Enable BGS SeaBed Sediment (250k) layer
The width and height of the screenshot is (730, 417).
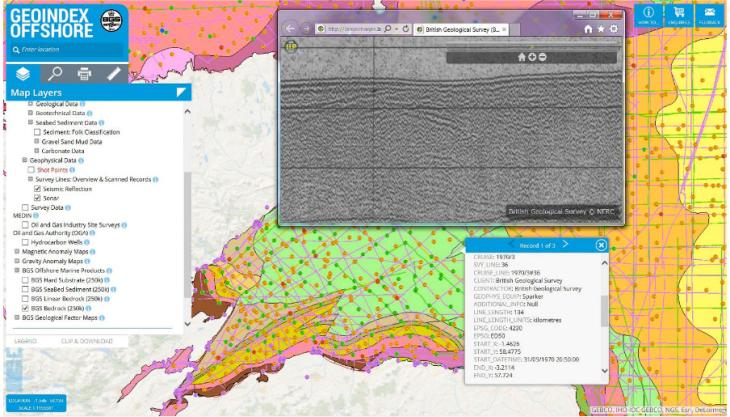pos(25,289)
